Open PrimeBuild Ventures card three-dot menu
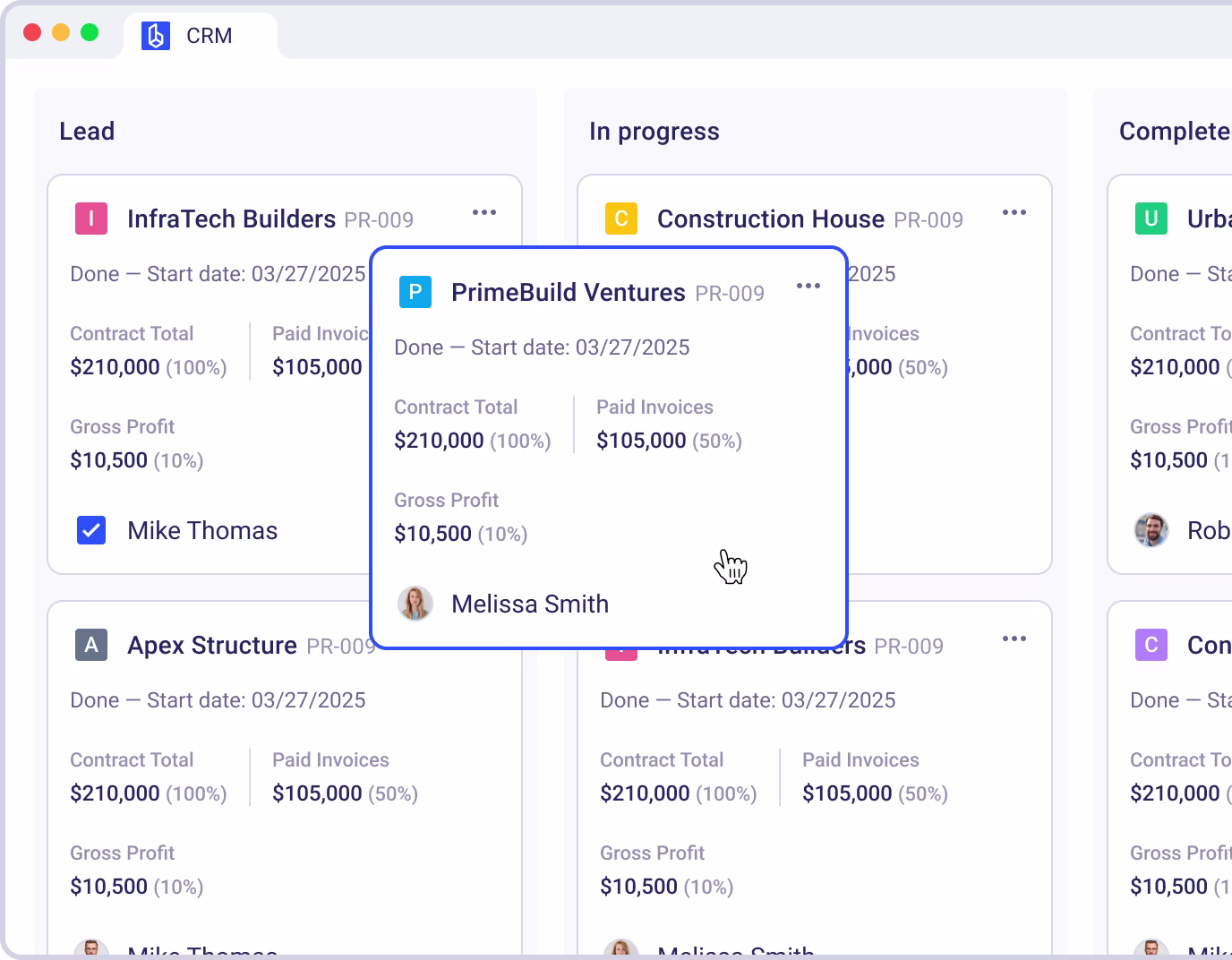The height and width of the screenshot is (960, 1232). [808, 287]
